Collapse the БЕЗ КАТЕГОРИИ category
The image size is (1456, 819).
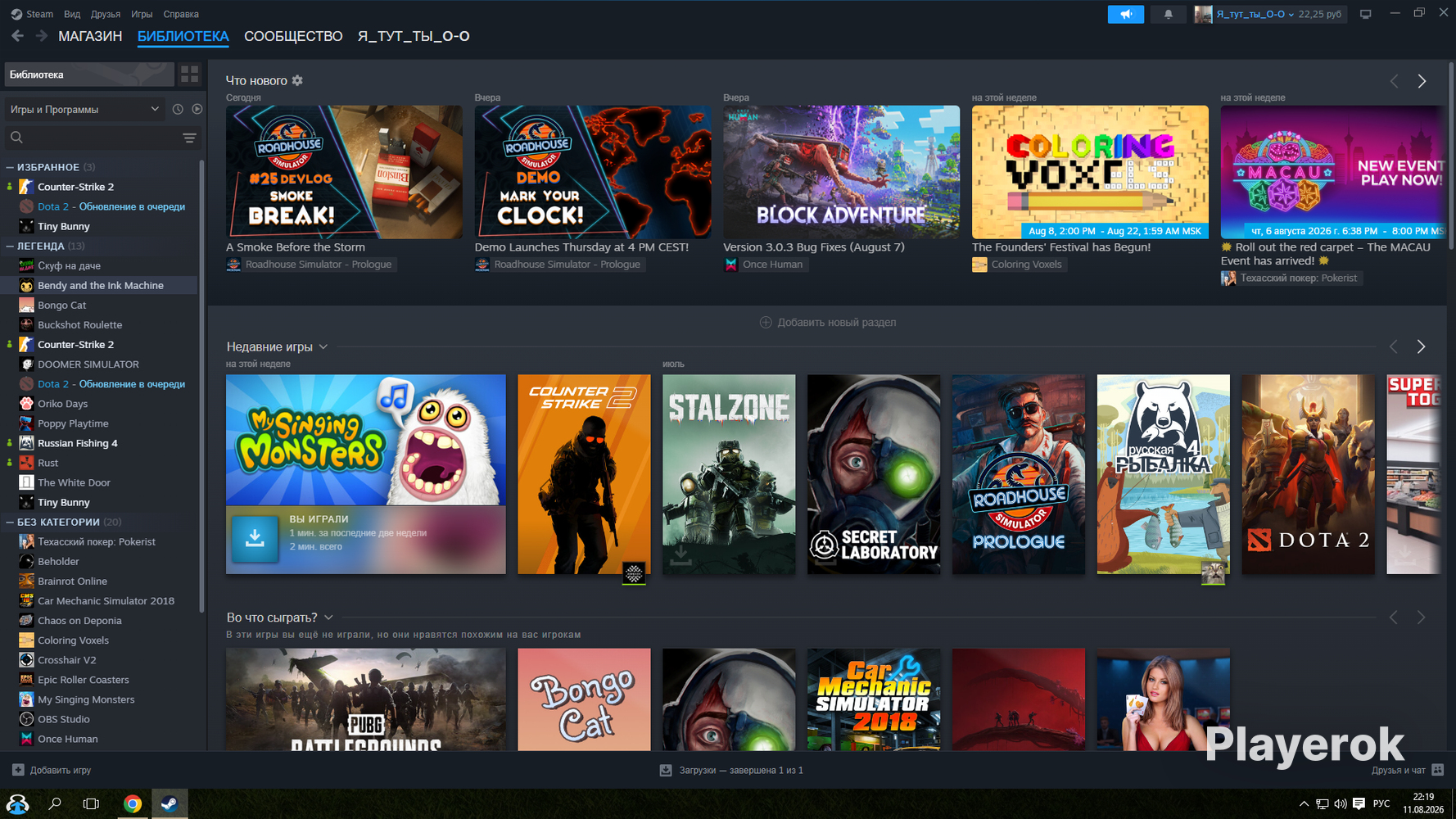[x=10, y=522]
